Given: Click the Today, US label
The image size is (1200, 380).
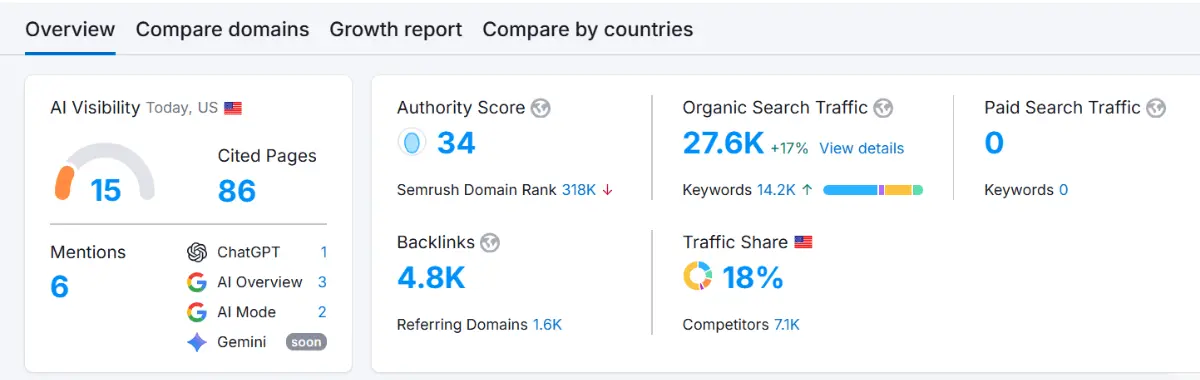Looking at the screenshot, I should 182,108.
